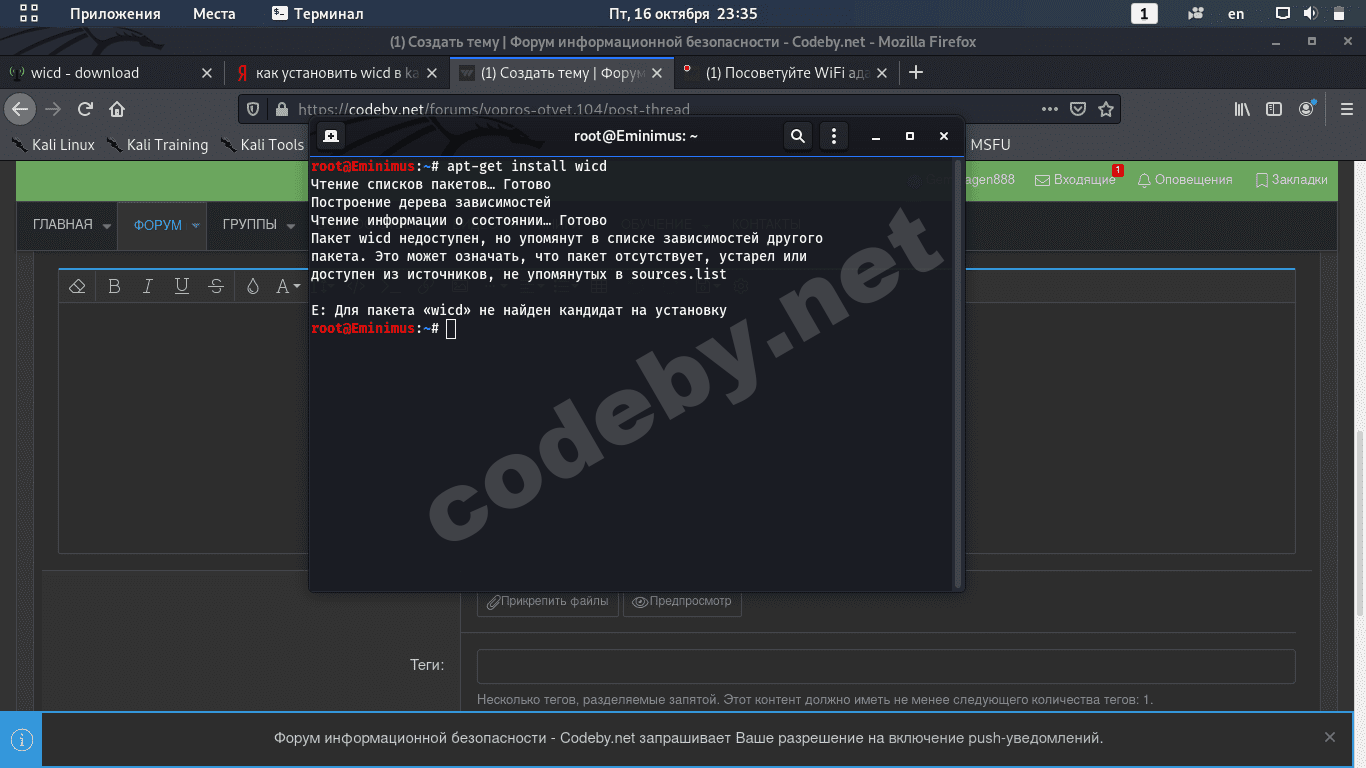Click the eraser remove-formatting icon
The height and width of the screenshot is (768, 1366).
coord(77,287)
